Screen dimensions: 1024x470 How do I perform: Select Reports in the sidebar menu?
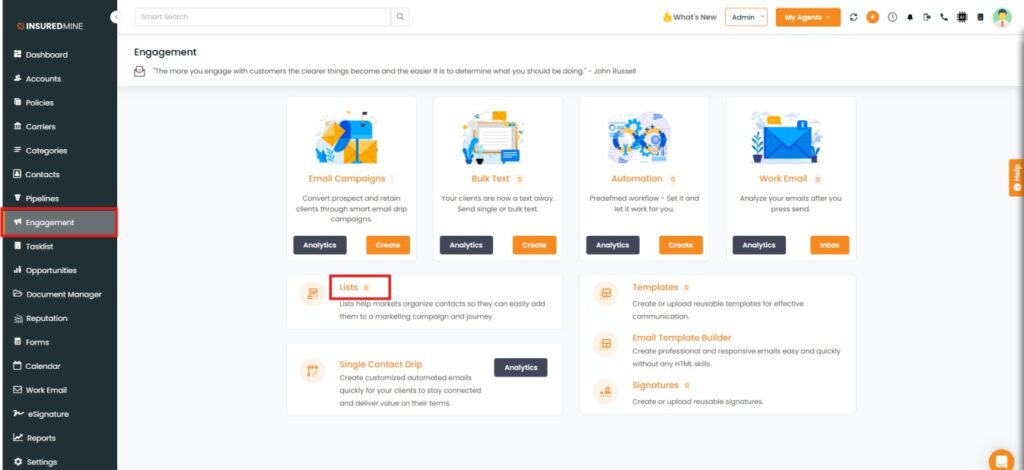click(40, 438)
